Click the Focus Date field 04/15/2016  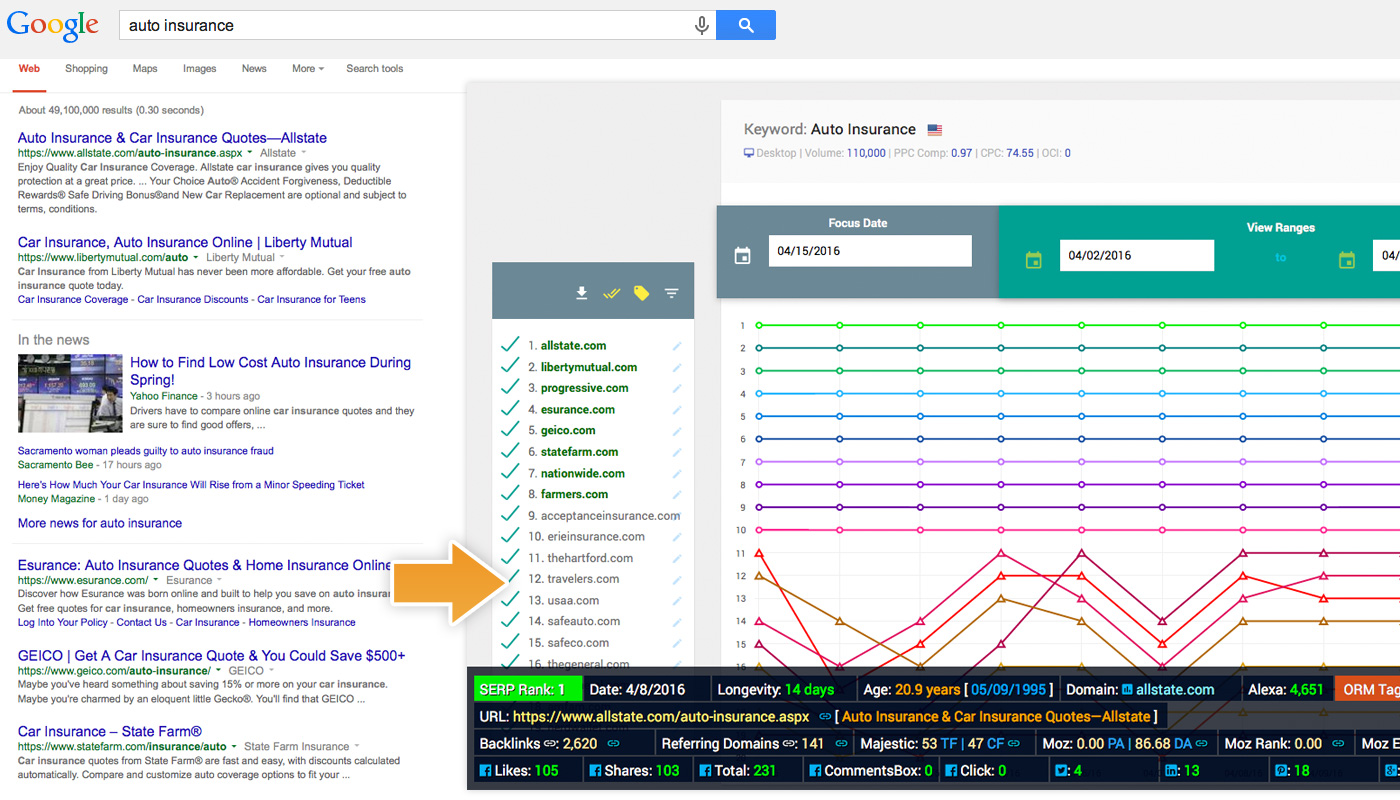pyautogui.click(x=870, y=251)
